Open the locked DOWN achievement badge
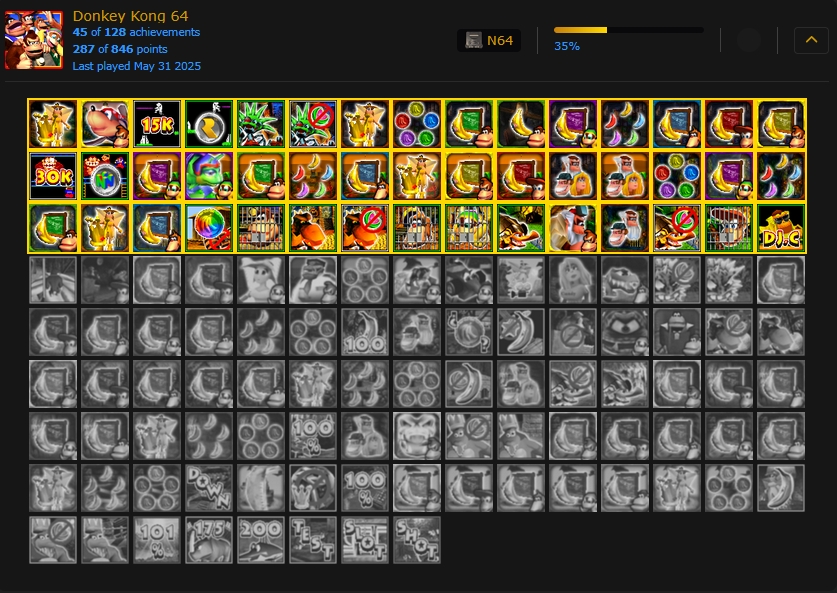This screenshot has height=593, width=837. tap(209, 488)
